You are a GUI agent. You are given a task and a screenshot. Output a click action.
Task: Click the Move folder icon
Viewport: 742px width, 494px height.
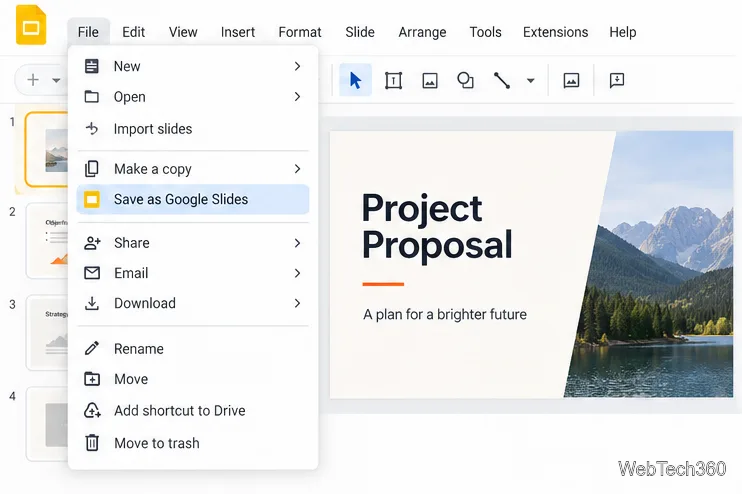coord(92,379)
